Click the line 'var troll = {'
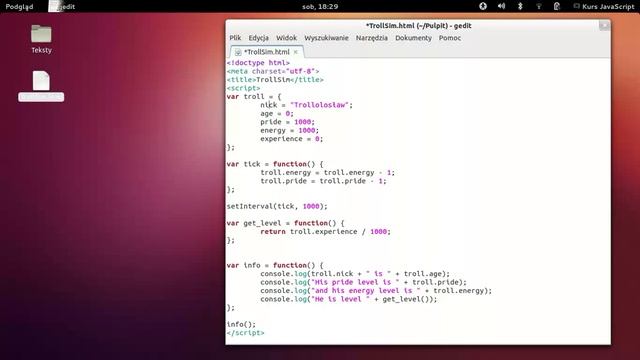 254,97
